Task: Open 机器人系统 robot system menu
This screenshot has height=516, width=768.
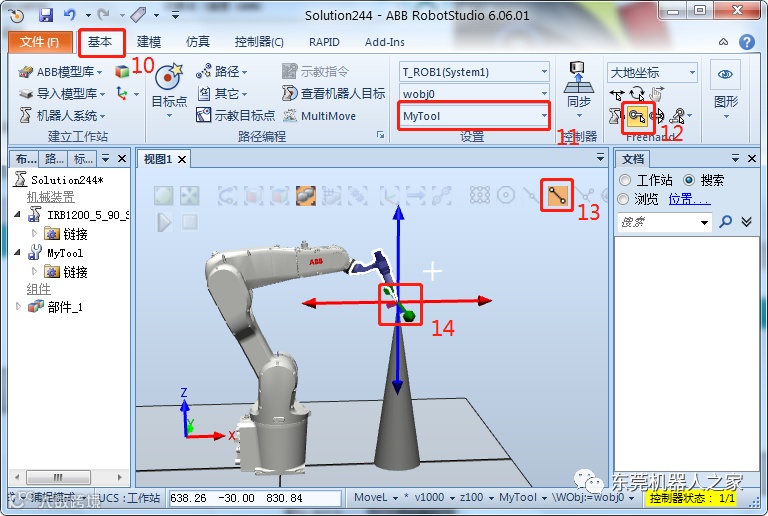Action: coord(62,116)
